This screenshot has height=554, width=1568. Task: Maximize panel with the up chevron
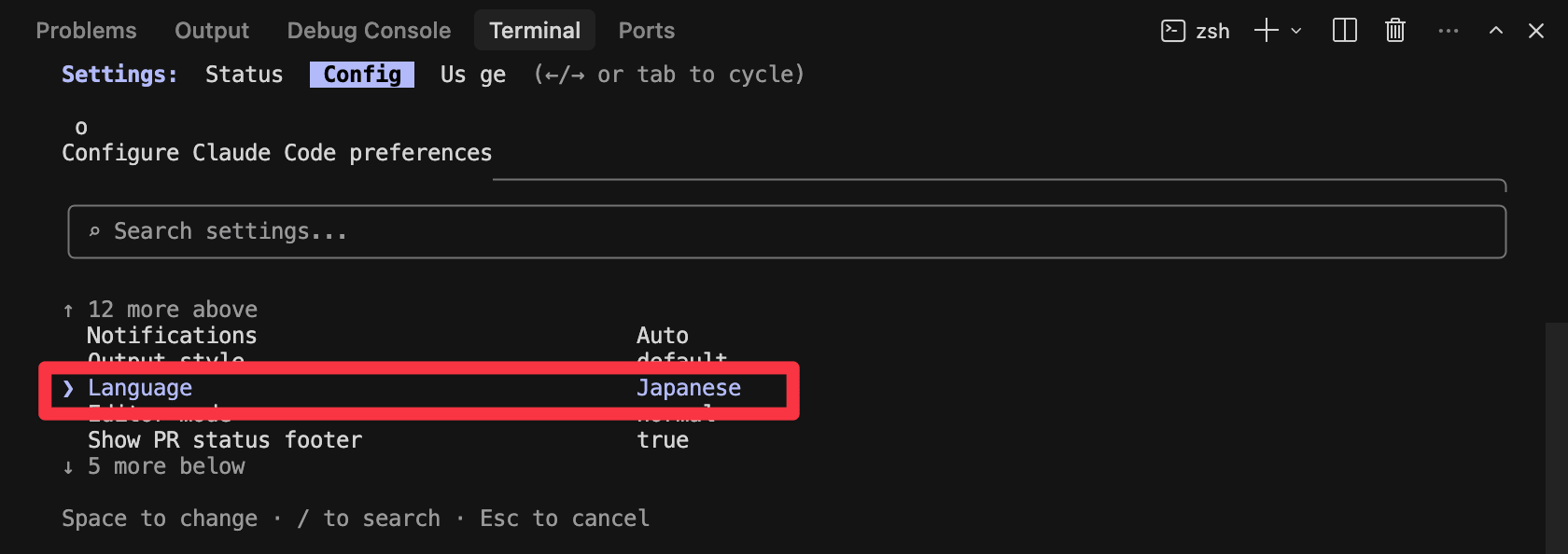pos(1496,31)
